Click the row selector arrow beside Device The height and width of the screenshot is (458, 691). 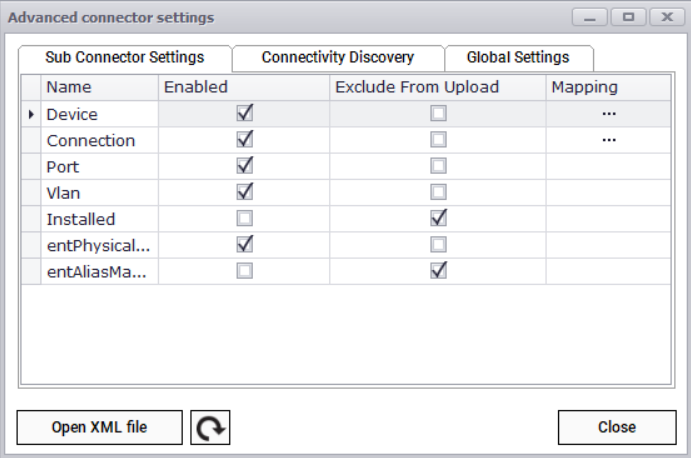tap(30, 115)
